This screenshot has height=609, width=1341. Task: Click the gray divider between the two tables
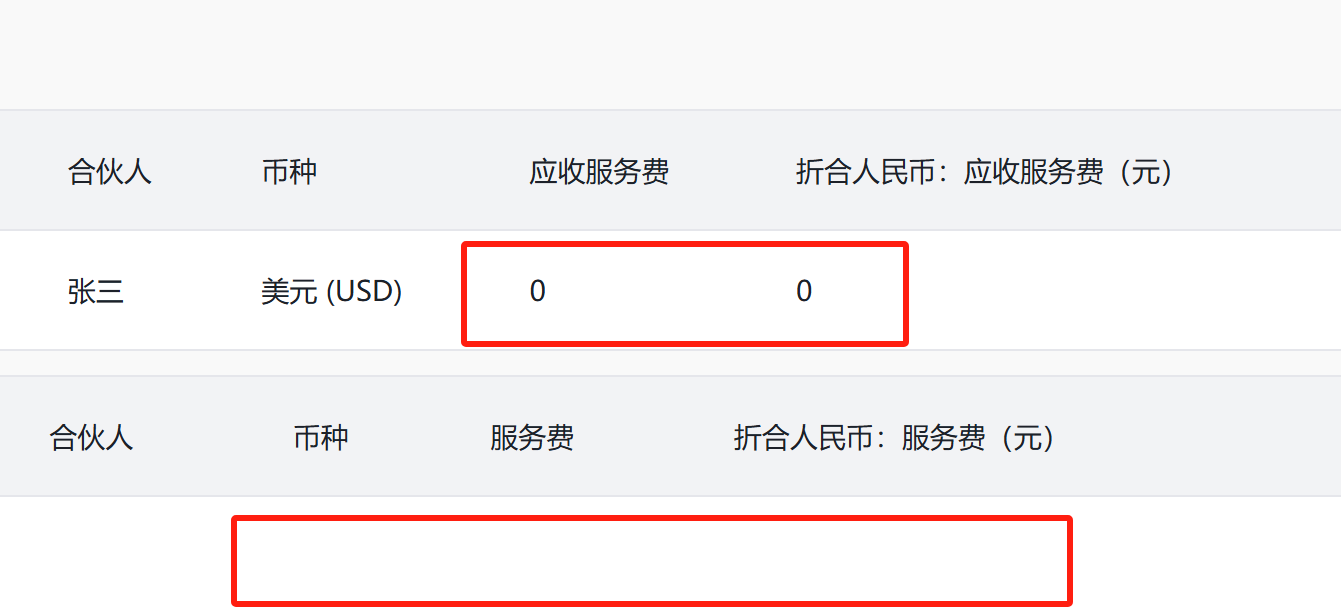tap(670, 363)
